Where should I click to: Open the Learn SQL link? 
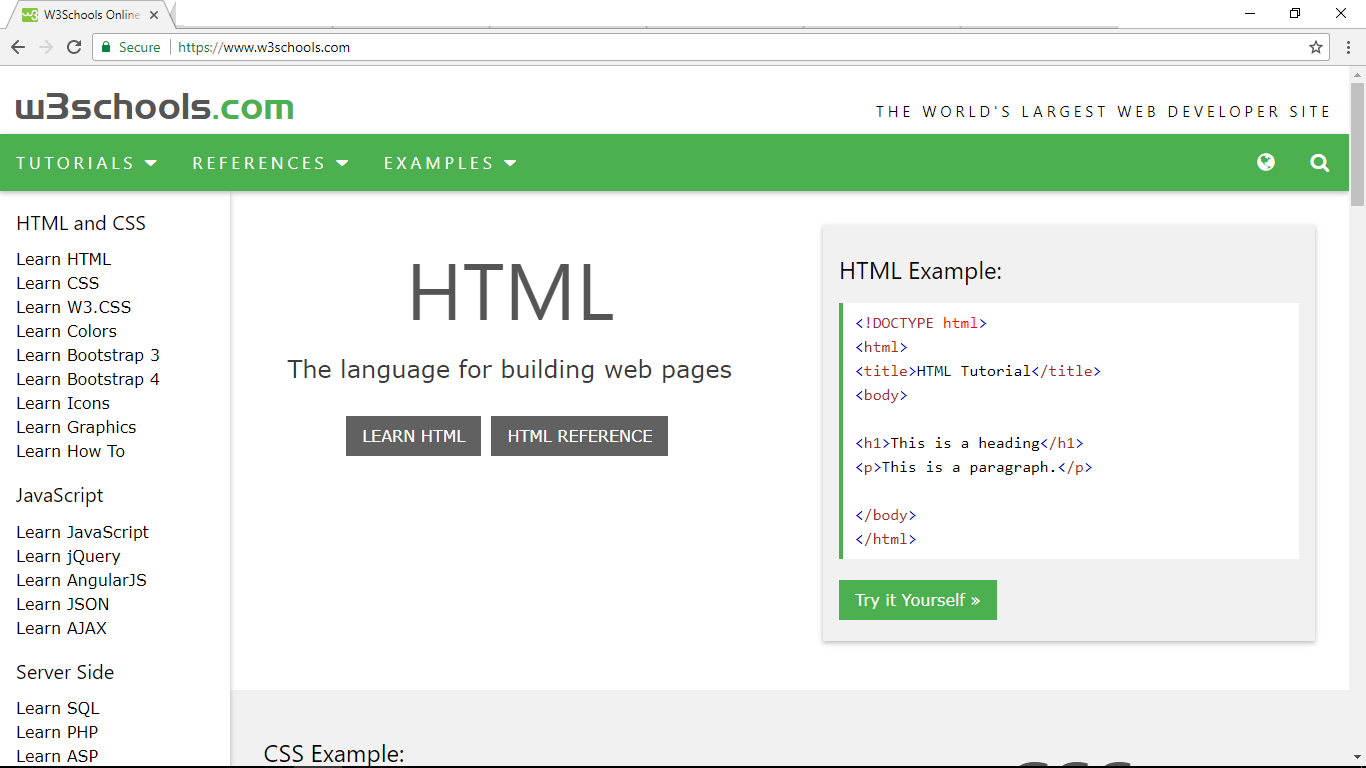pyautogui.click(x=58, y=708)
